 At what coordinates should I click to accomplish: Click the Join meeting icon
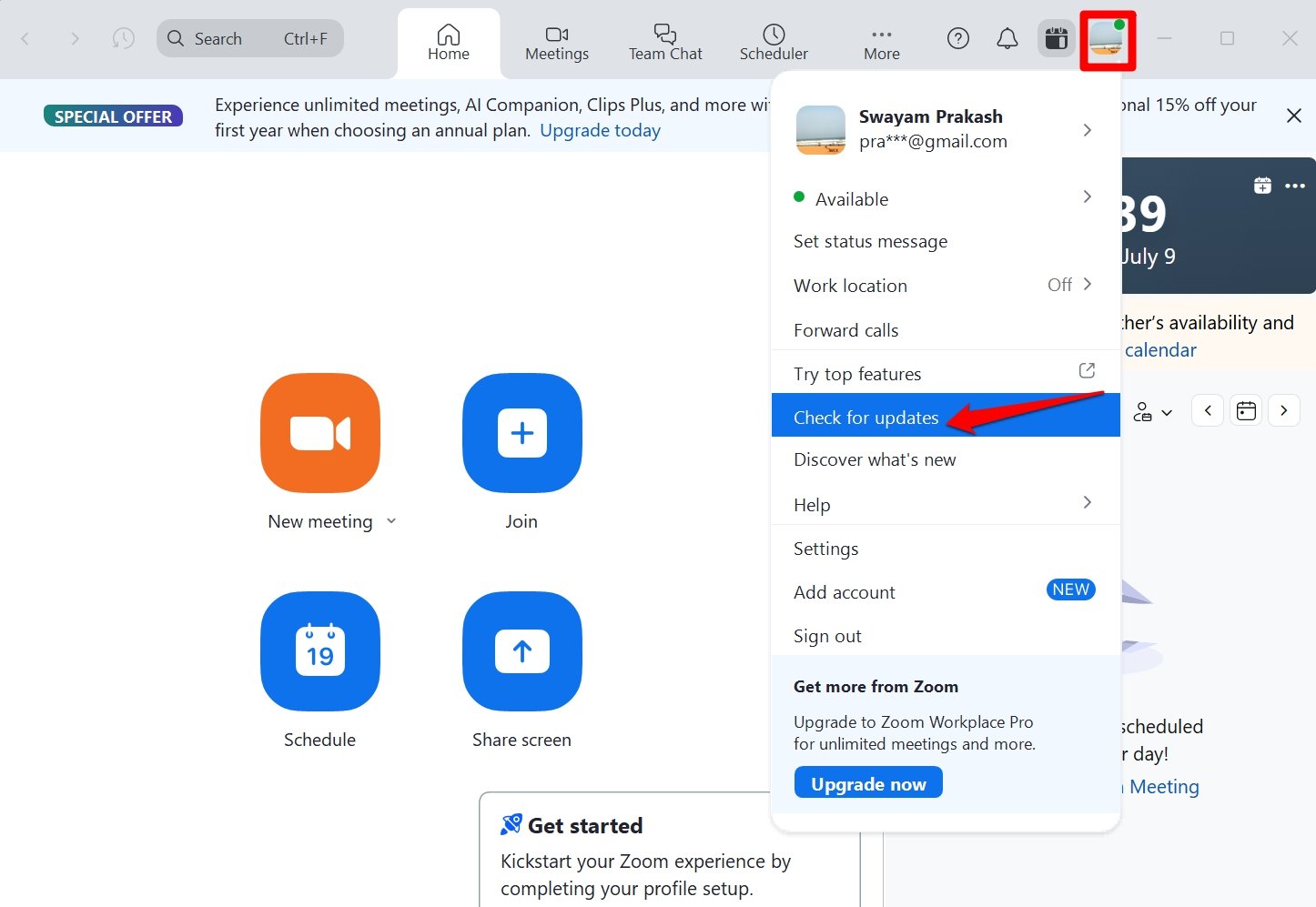[522, 433]
